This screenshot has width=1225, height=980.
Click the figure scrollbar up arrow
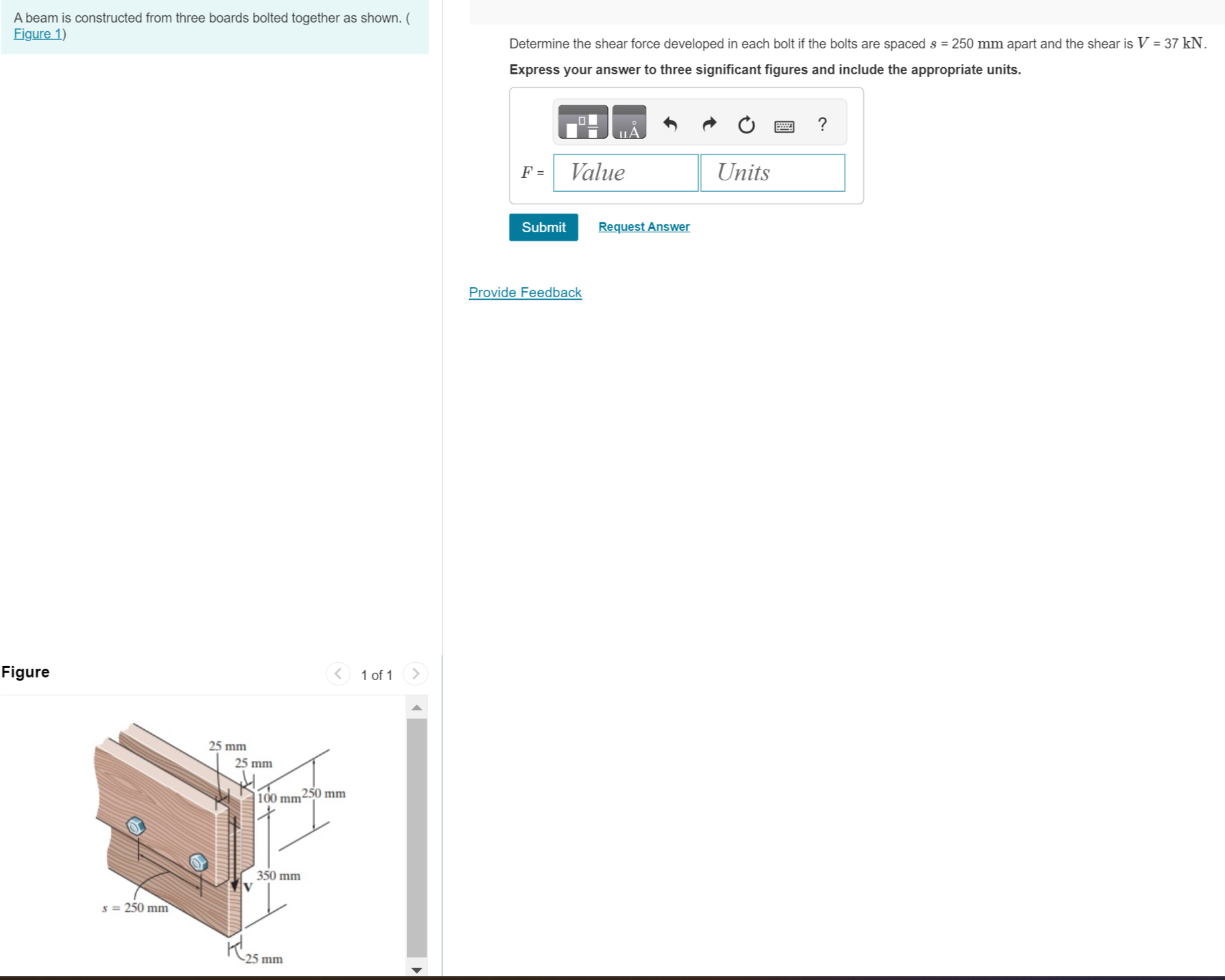(417, 707)
